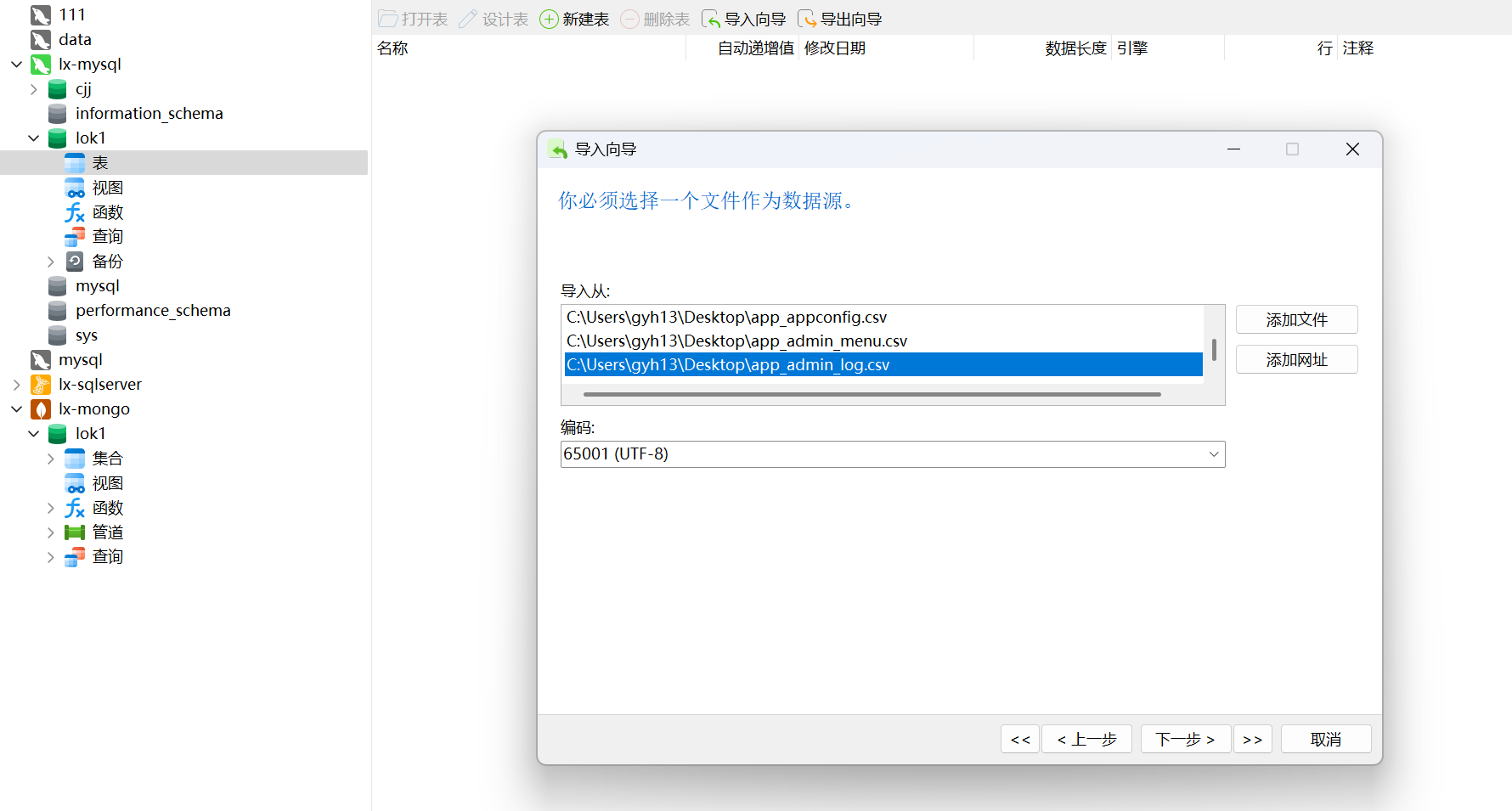The height and width of the screenshot is (811, 1512).
Task: Select the 备份 backup icon in the tree
Action: (75, 262)
